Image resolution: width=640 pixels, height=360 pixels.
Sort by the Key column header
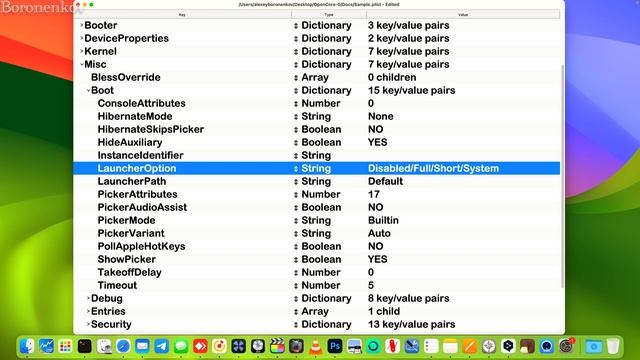(x=182, y=15)
